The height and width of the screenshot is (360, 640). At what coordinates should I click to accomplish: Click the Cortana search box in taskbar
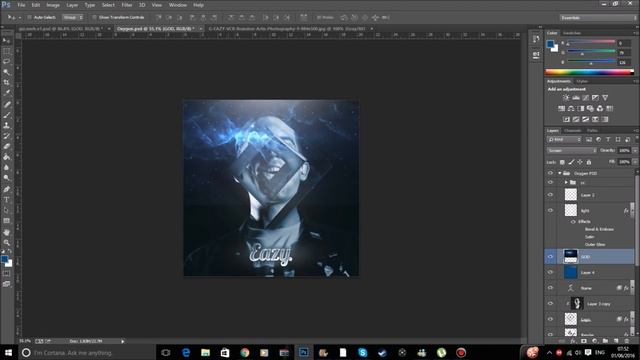point(87,353)
